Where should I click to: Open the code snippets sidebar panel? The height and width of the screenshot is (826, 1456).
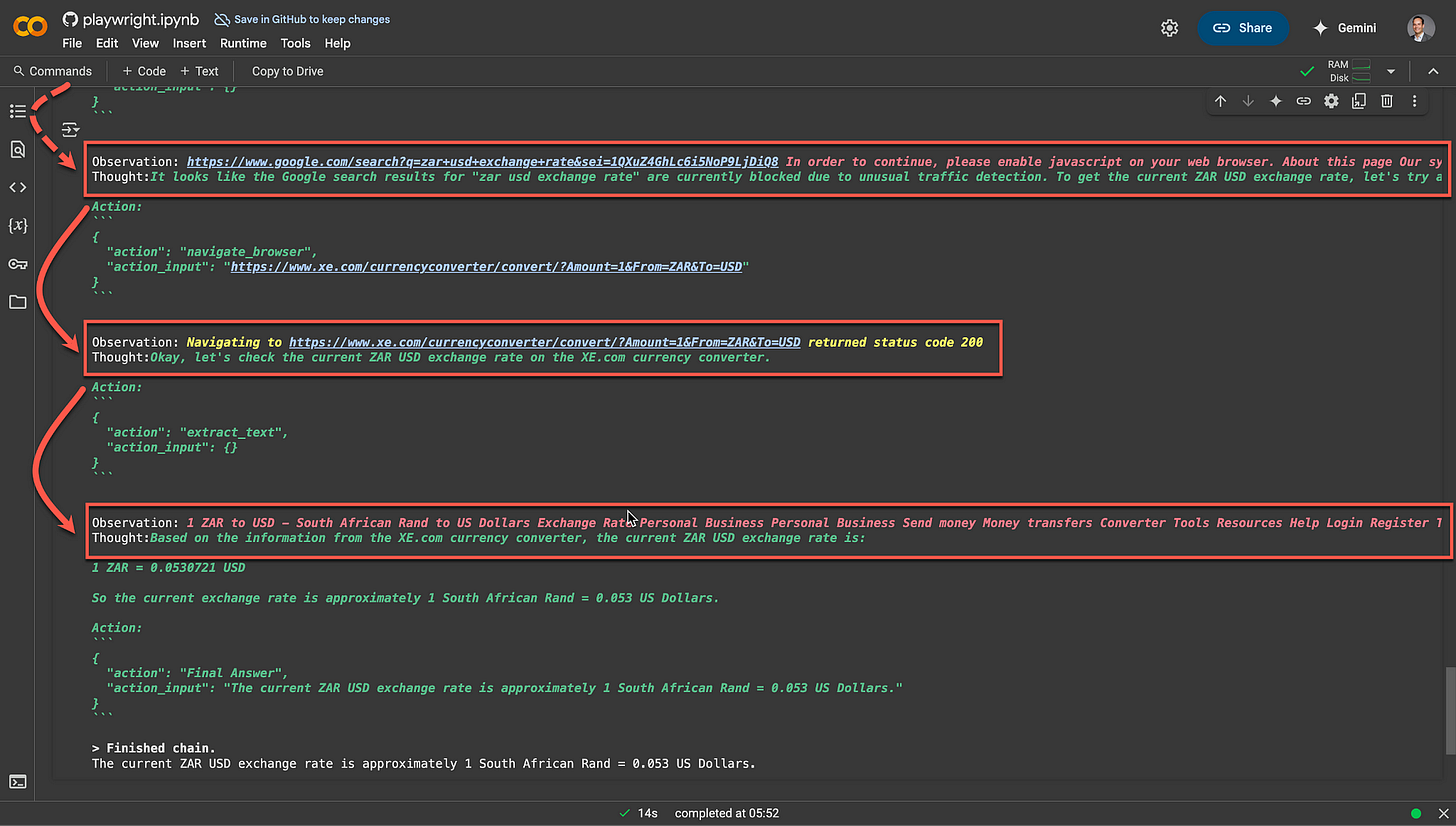17,187
